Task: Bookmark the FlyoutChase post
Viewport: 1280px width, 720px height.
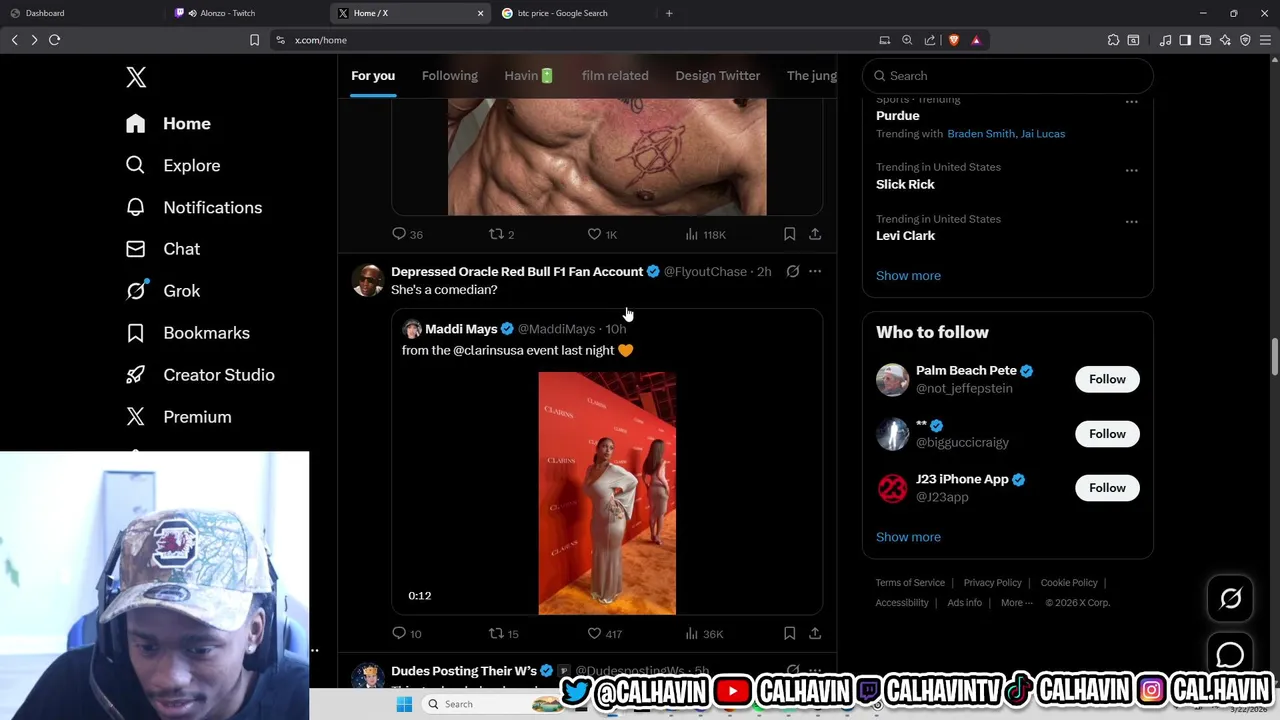Action: pyautogui.click(x=789, y=633)
